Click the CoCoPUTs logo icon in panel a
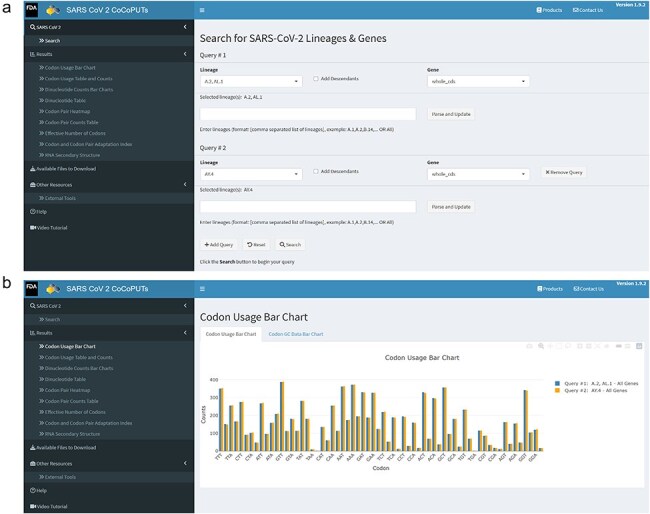 click(x=53, y=10)
